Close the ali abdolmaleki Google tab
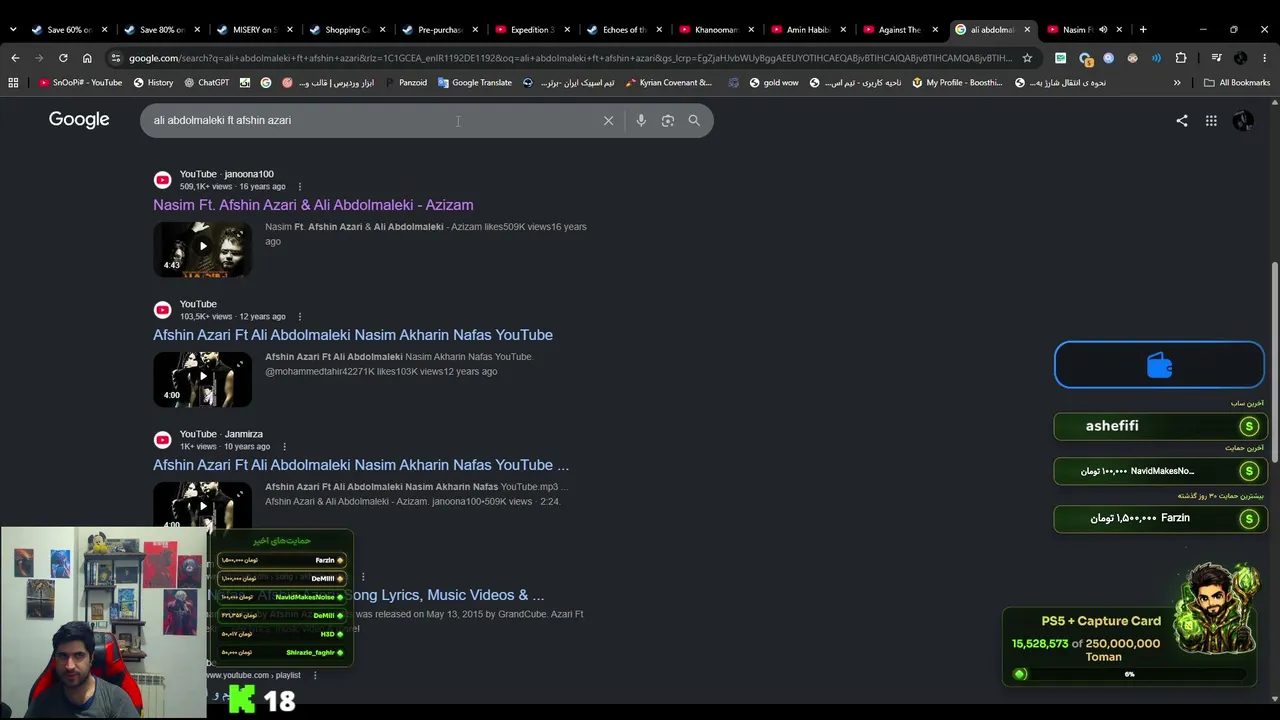This screenshot has width=1280, height=720. [1027, 30]
